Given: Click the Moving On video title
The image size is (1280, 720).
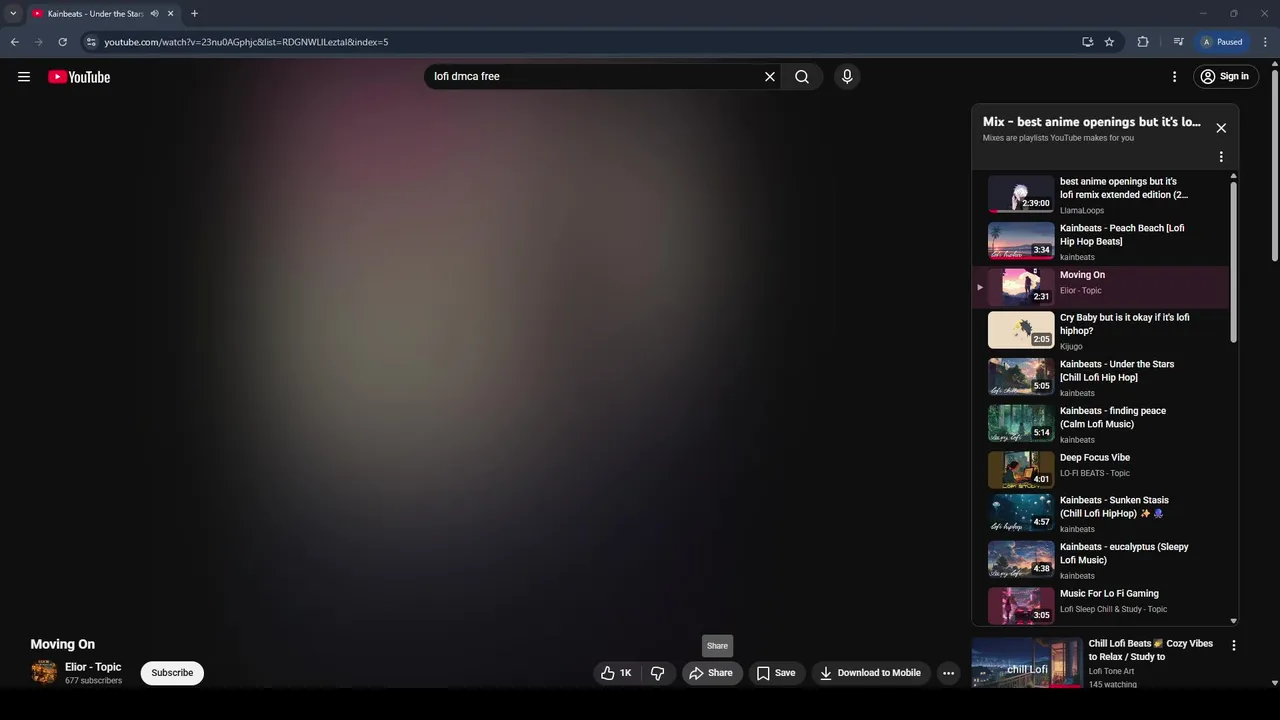Looking at the screenshot, I should coord(63,645).
